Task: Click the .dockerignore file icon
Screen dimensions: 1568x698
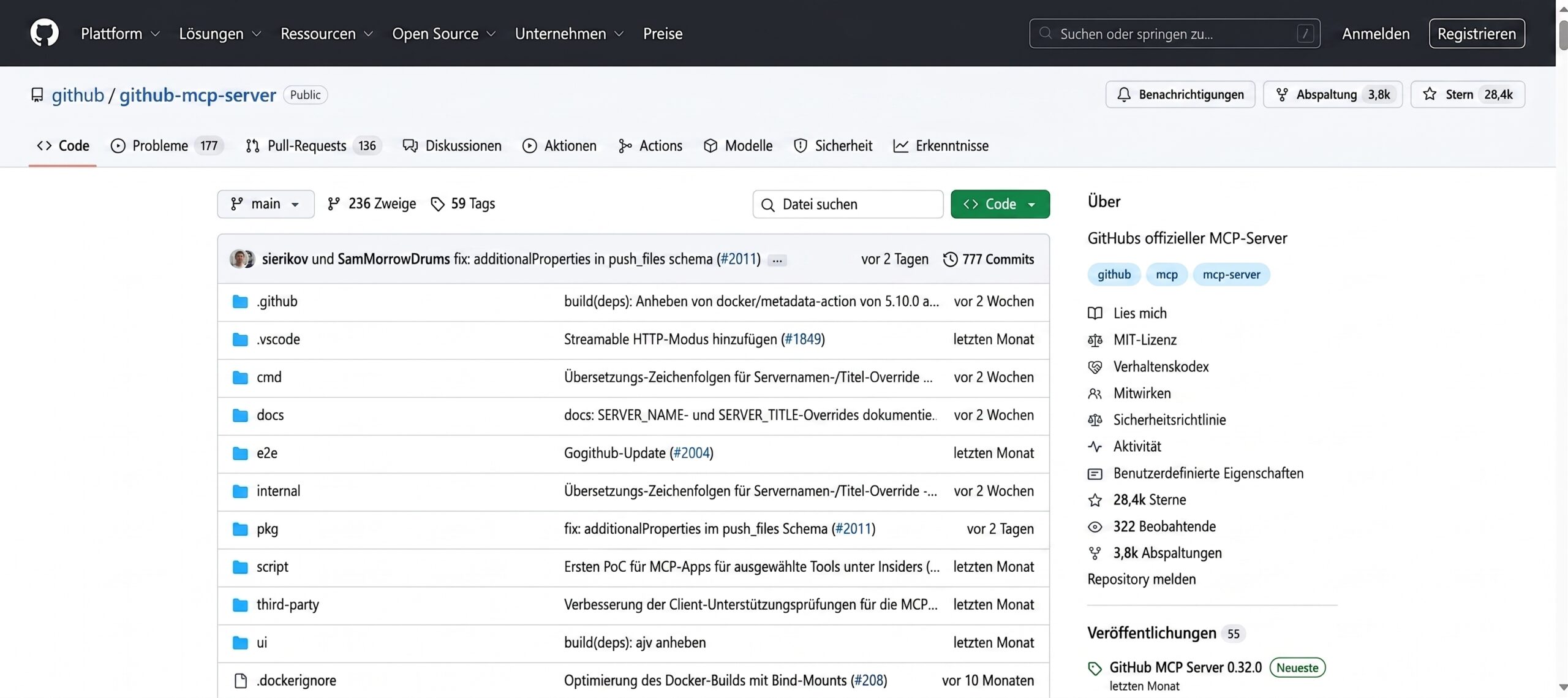Action: (241, 681)
